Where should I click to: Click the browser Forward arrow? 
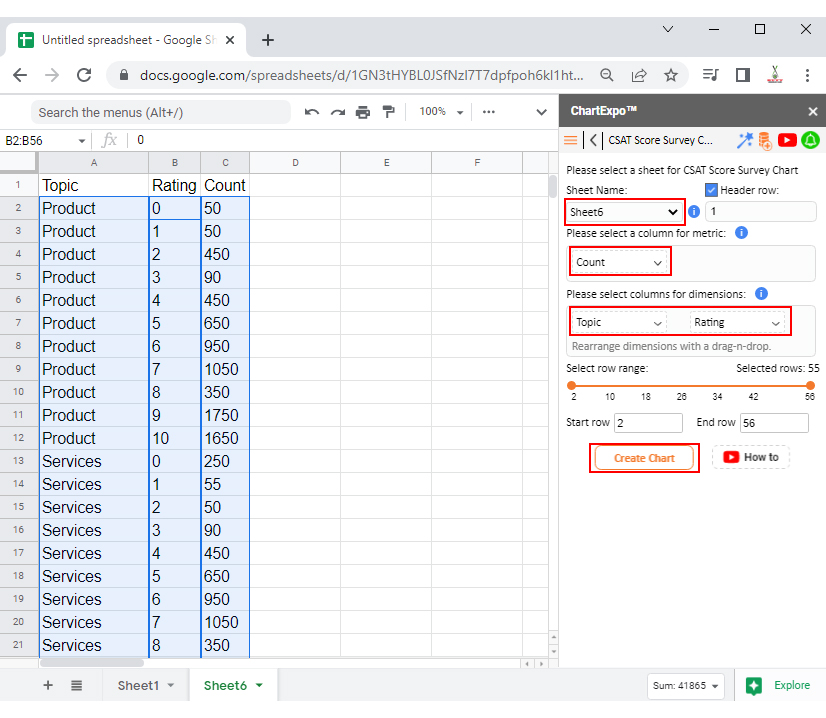click(52, 75)
